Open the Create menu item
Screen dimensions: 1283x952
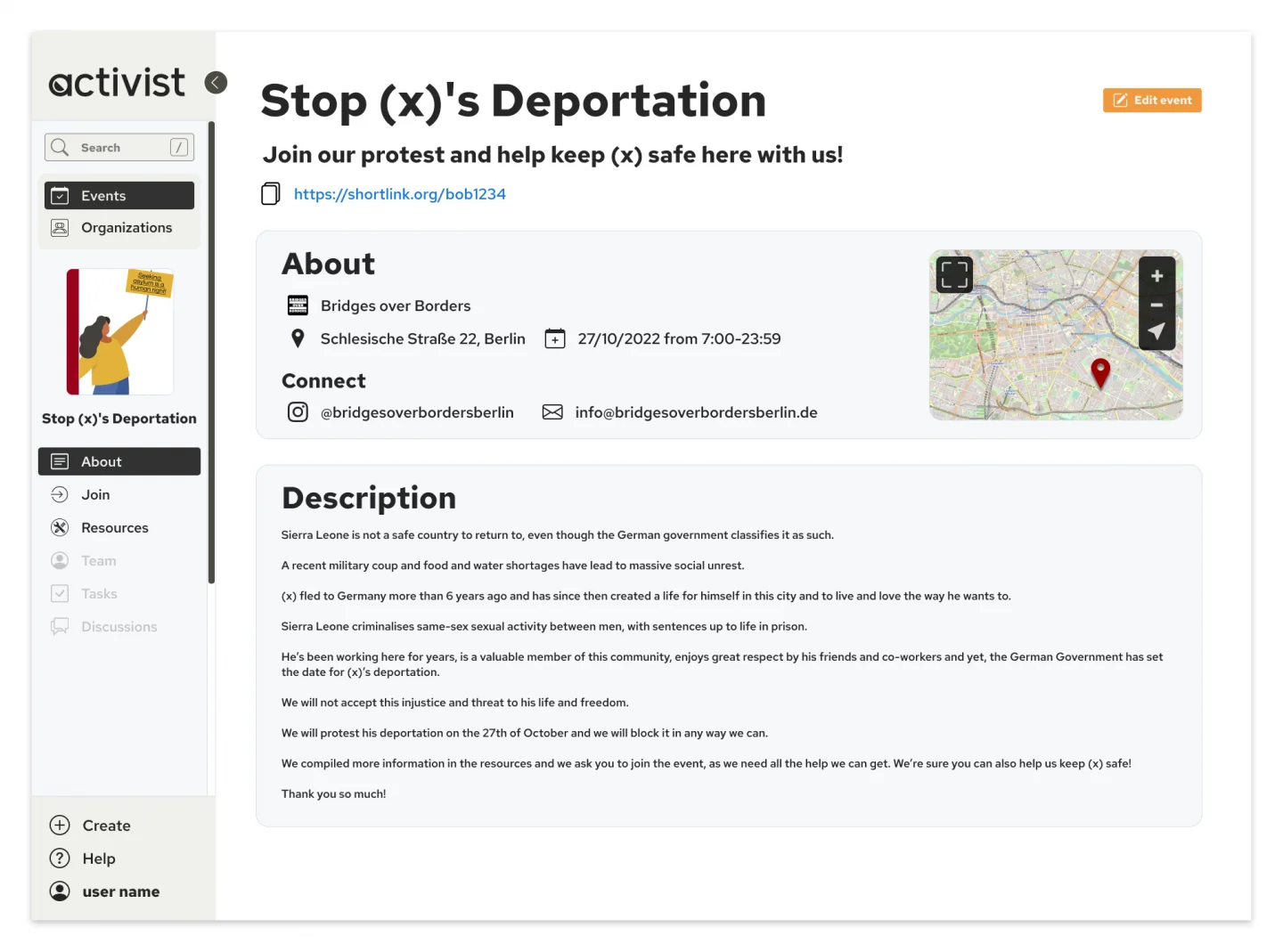coord(106,826)
